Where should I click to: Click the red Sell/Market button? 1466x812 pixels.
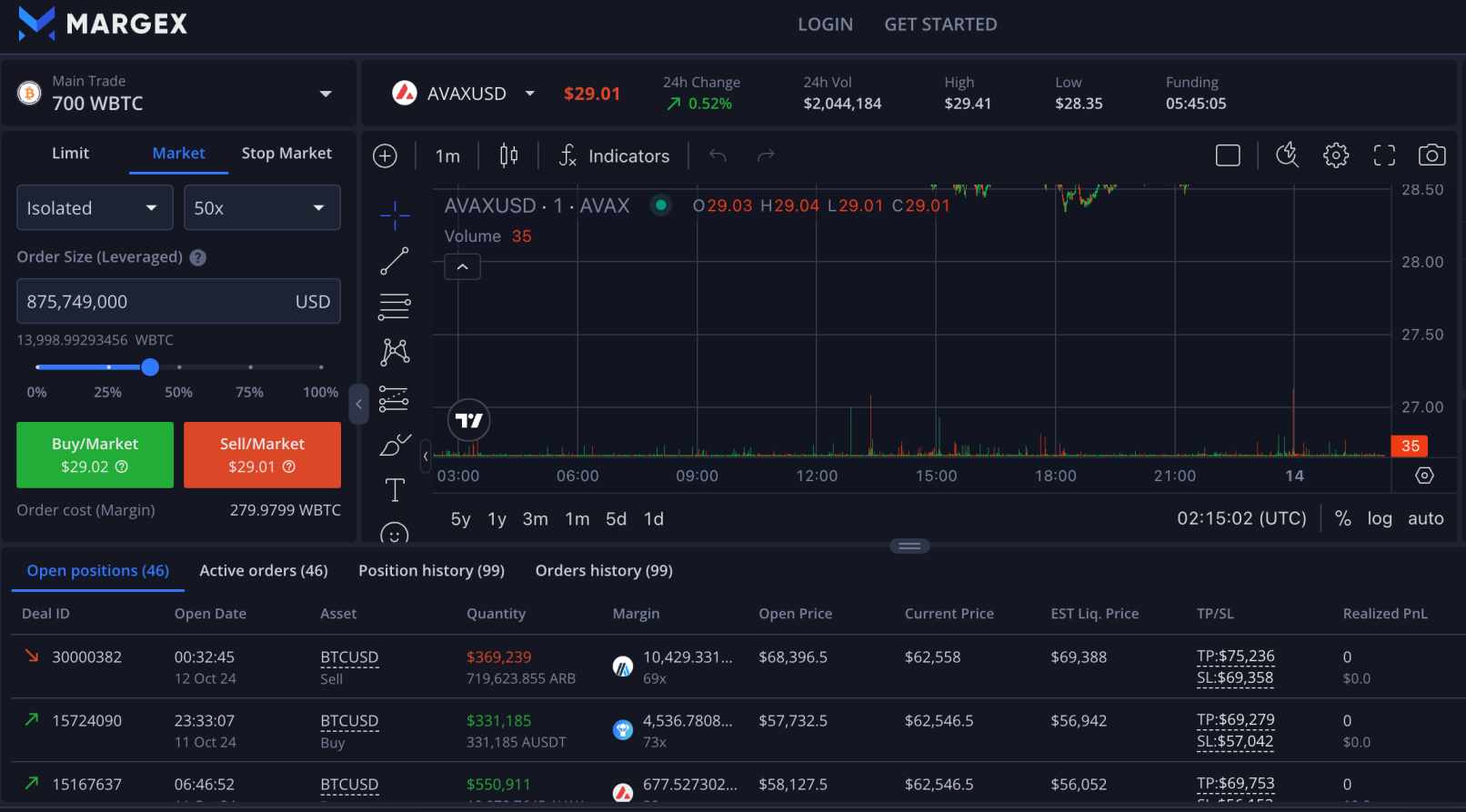(x=262, y=455)
